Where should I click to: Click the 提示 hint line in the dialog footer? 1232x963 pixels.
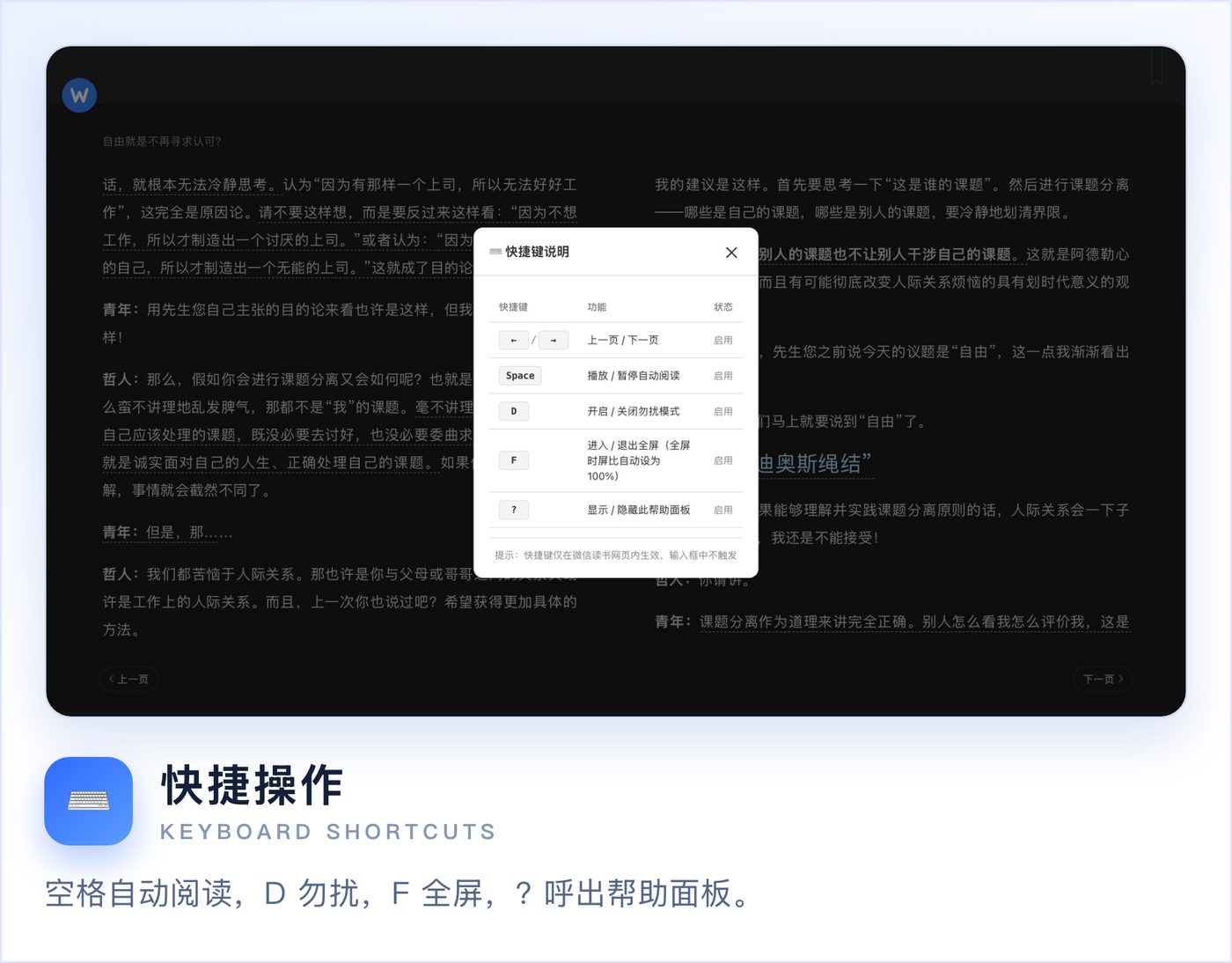pyautogui.click(x=616, y=555)
